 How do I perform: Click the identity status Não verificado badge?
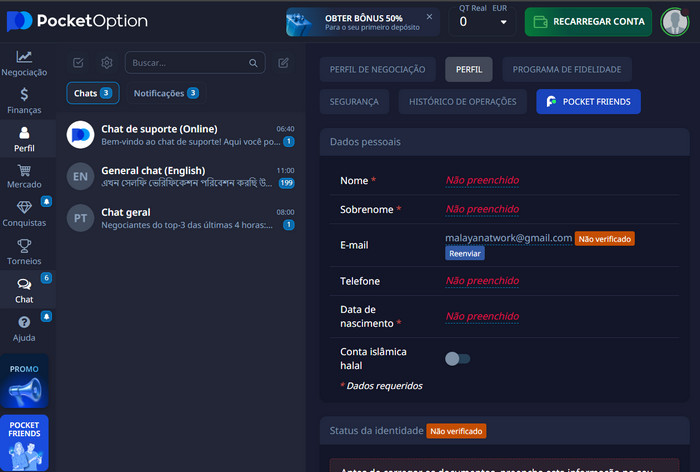pyautogui.click(x=456, y=431)
